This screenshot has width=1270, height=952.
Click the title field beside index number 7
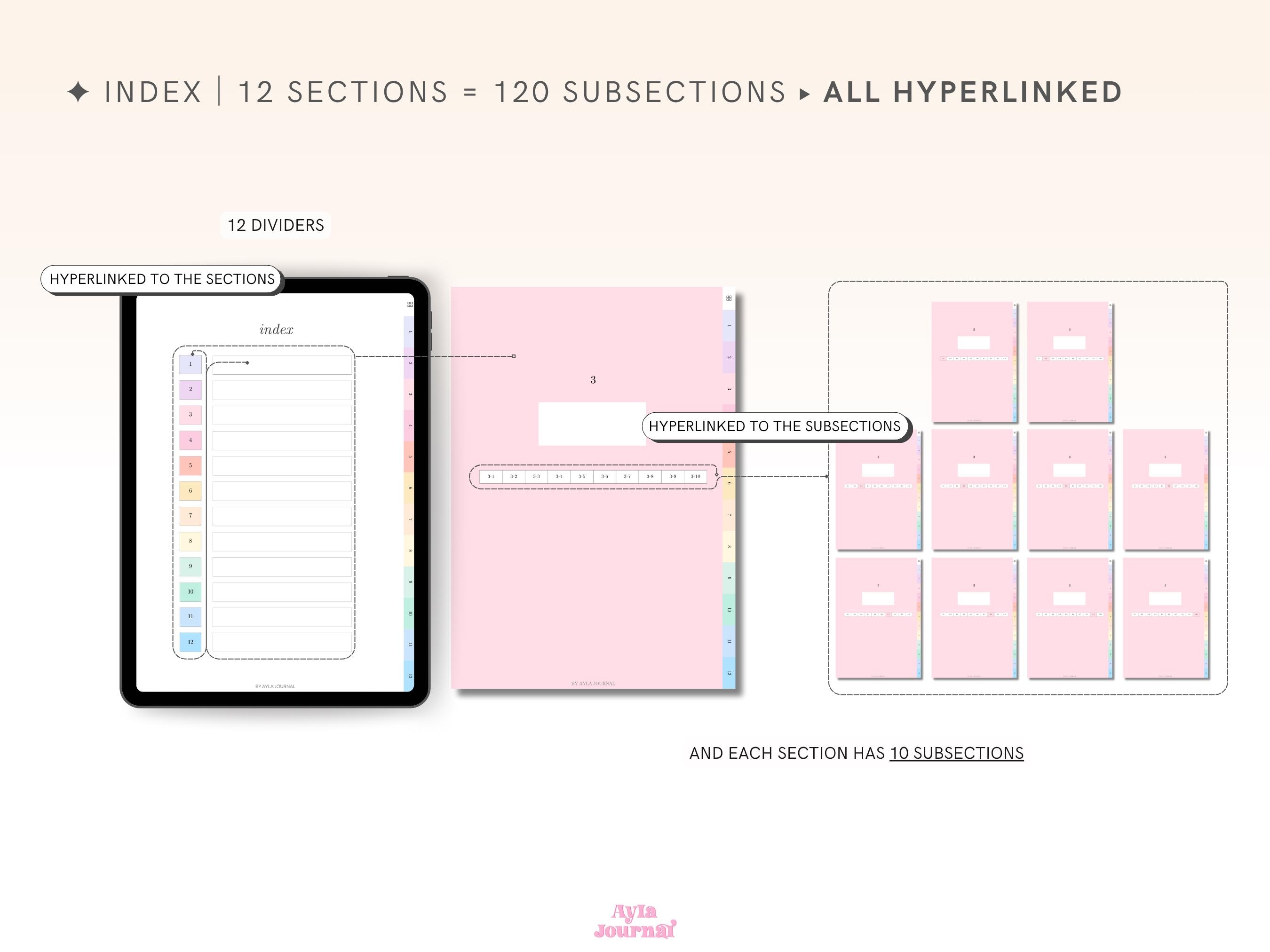pos(282,517)
